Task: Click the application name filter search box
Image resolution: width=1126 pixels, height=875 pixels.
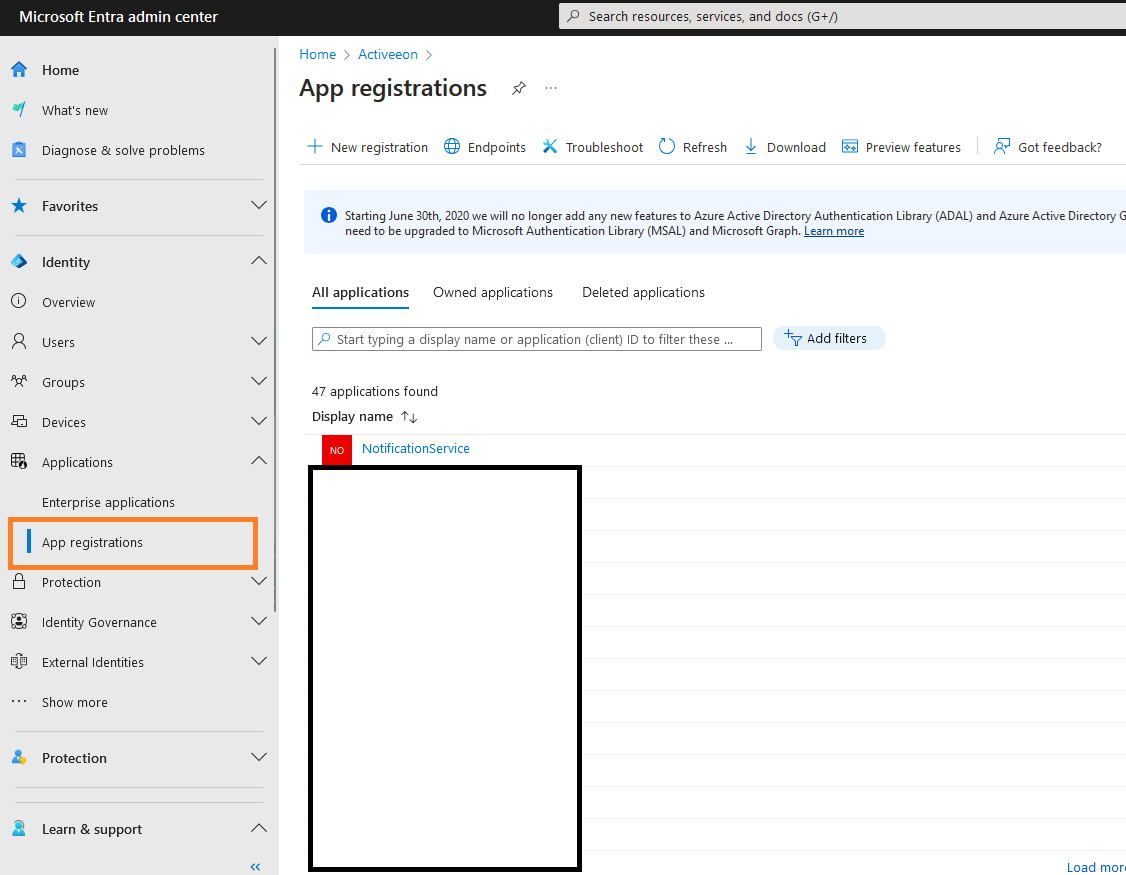Action: (x=536, y=339)
